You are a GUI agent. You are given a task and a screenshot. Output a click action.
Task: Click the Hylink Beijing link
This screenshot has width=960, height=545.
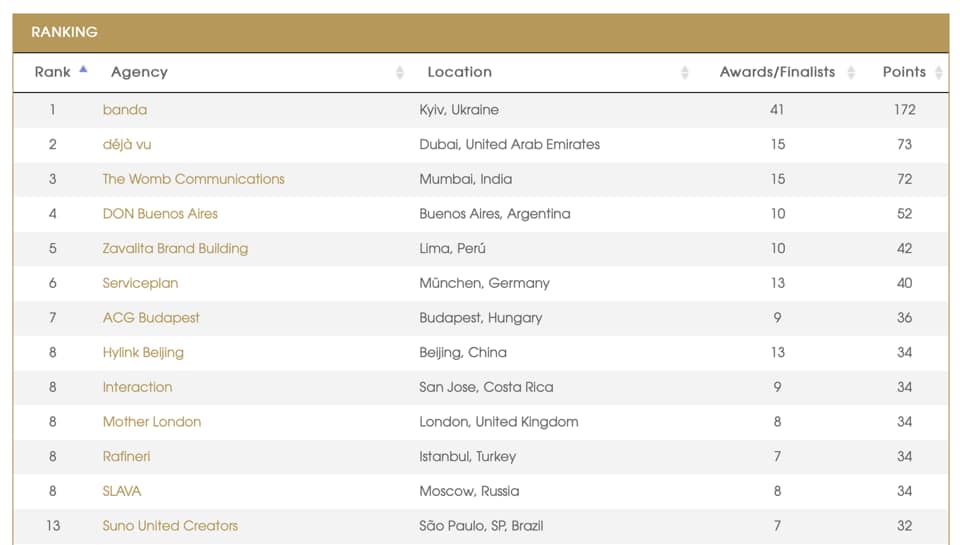tap(143, 352)
